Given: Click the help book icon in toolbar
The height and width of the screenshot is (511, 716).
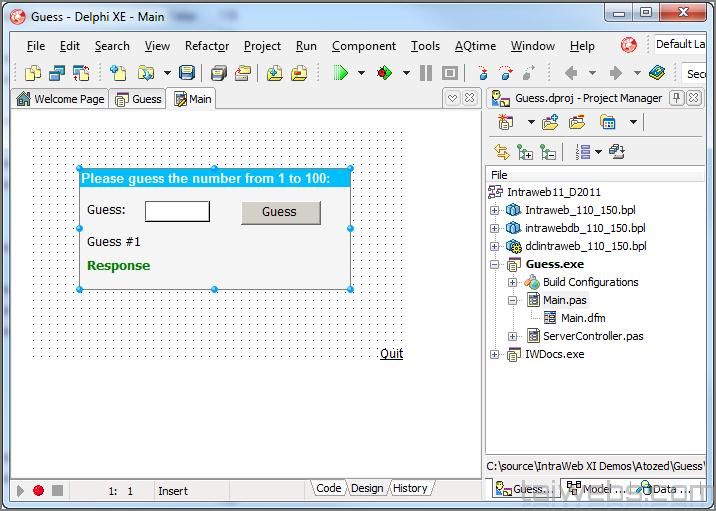Looking at the screenshot, I should click(656, 73).
